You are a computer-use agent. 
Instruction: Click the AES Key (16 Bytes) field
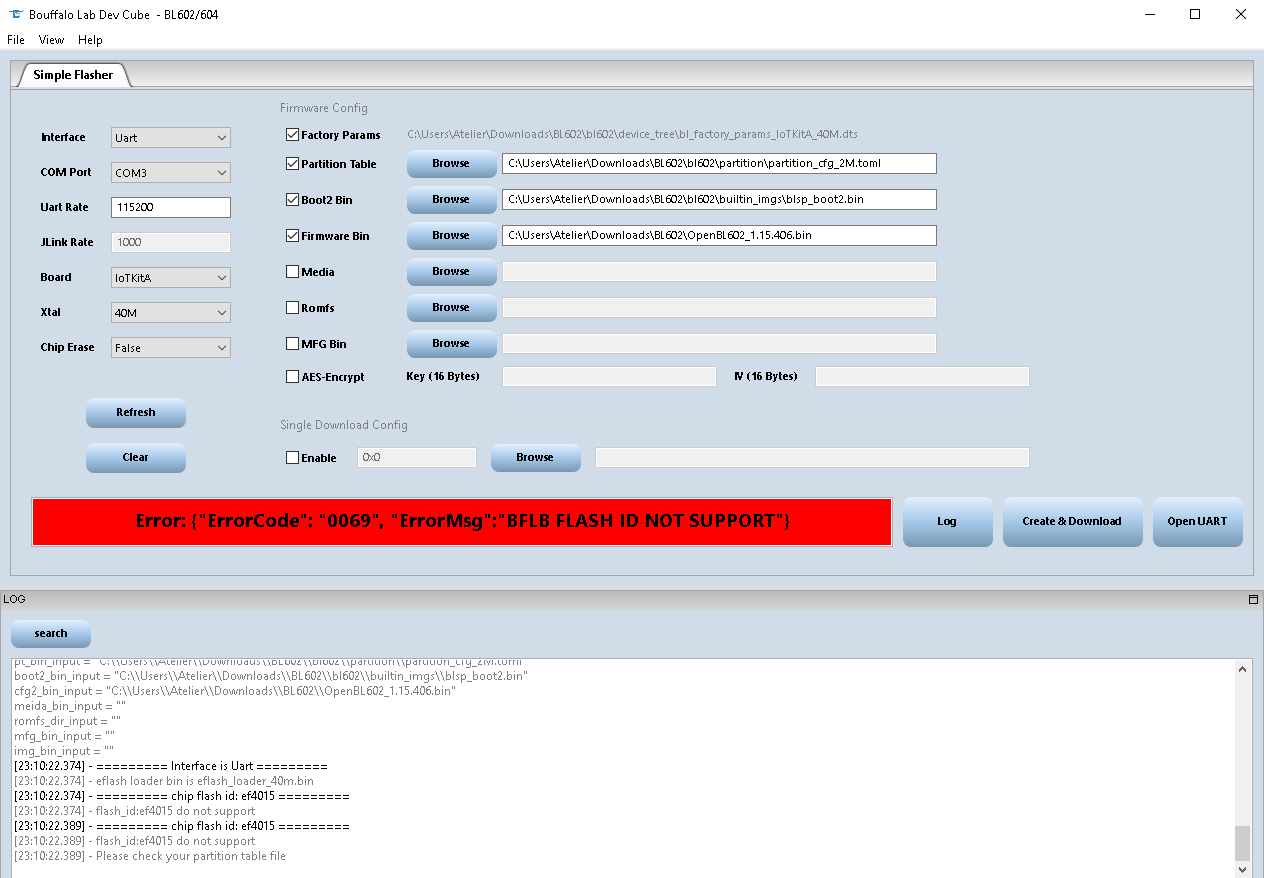coord(609,376)
